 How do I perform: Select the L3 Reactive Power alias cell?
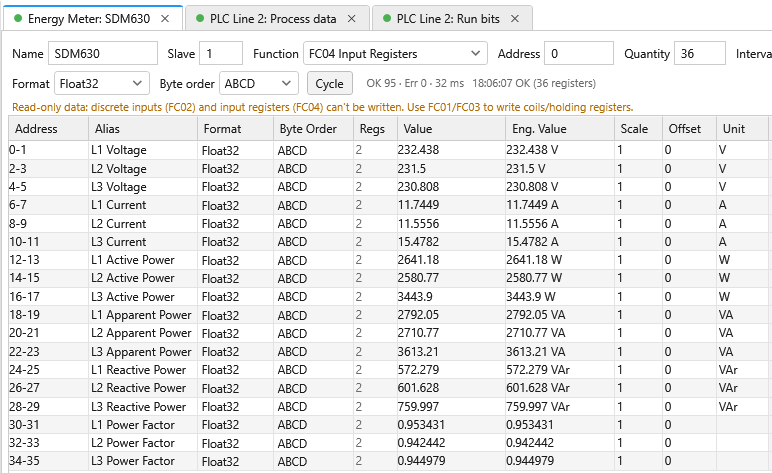(143, 407)
